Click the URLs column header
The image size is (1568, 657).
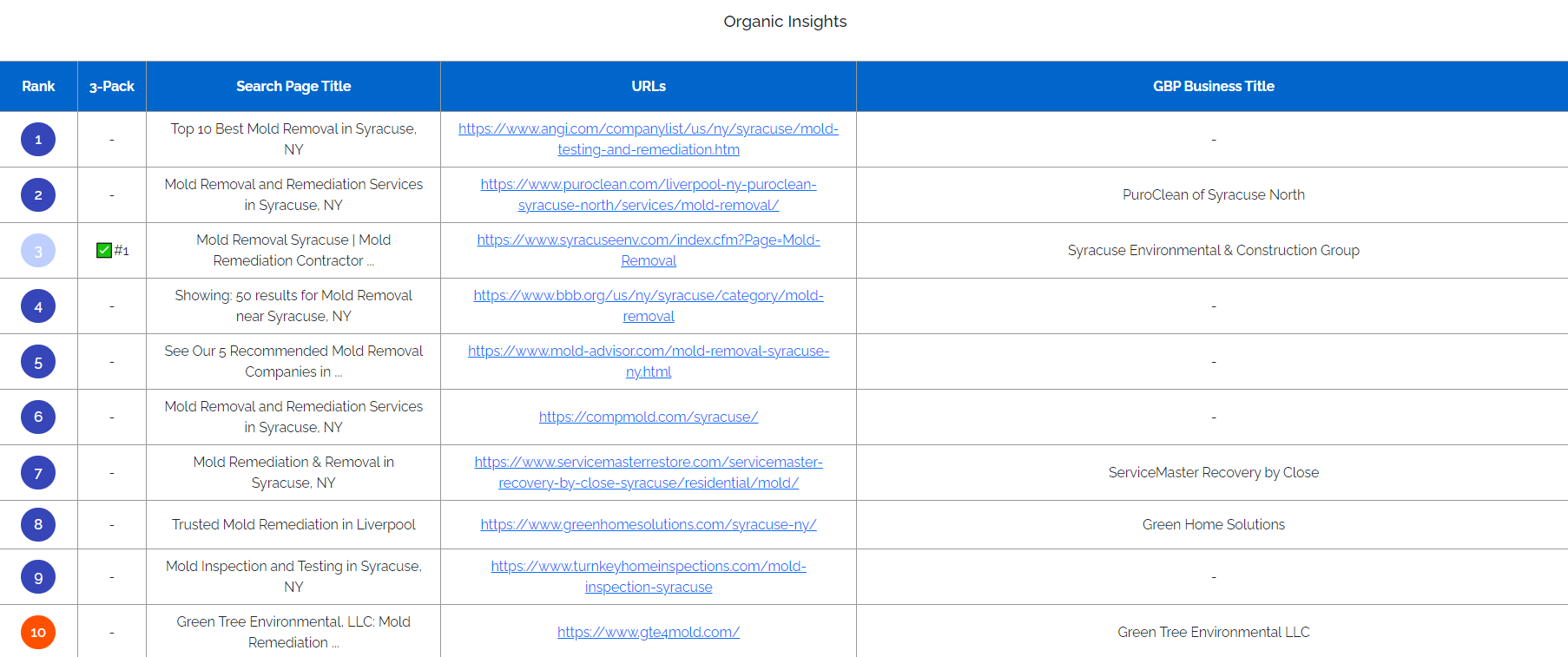pos(649,86)
